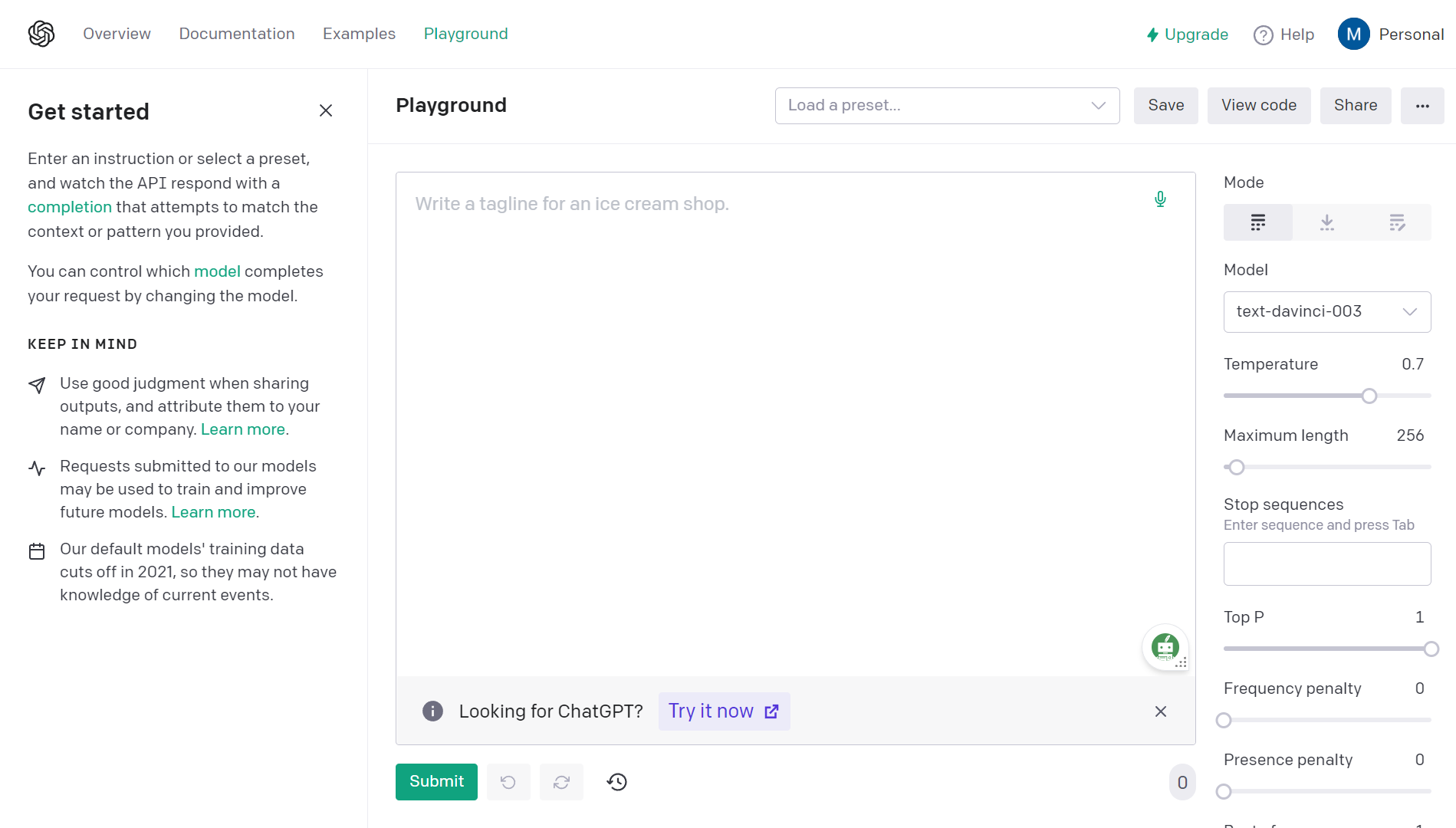The width and height of the screenshot is (1456, 828).
Task: Switch to Edit mode
Action: point(1396,222)
